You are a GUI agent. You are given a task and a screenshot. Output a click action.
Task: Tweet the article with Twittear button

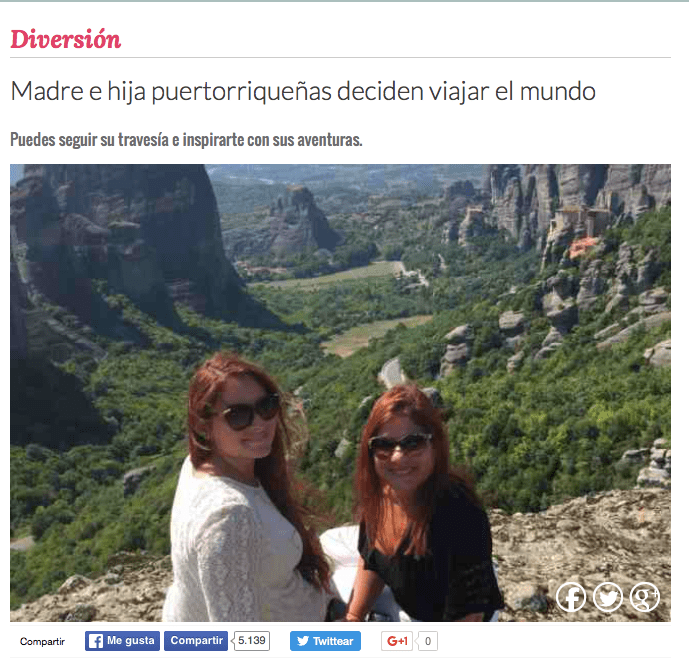tap(325, 641)
